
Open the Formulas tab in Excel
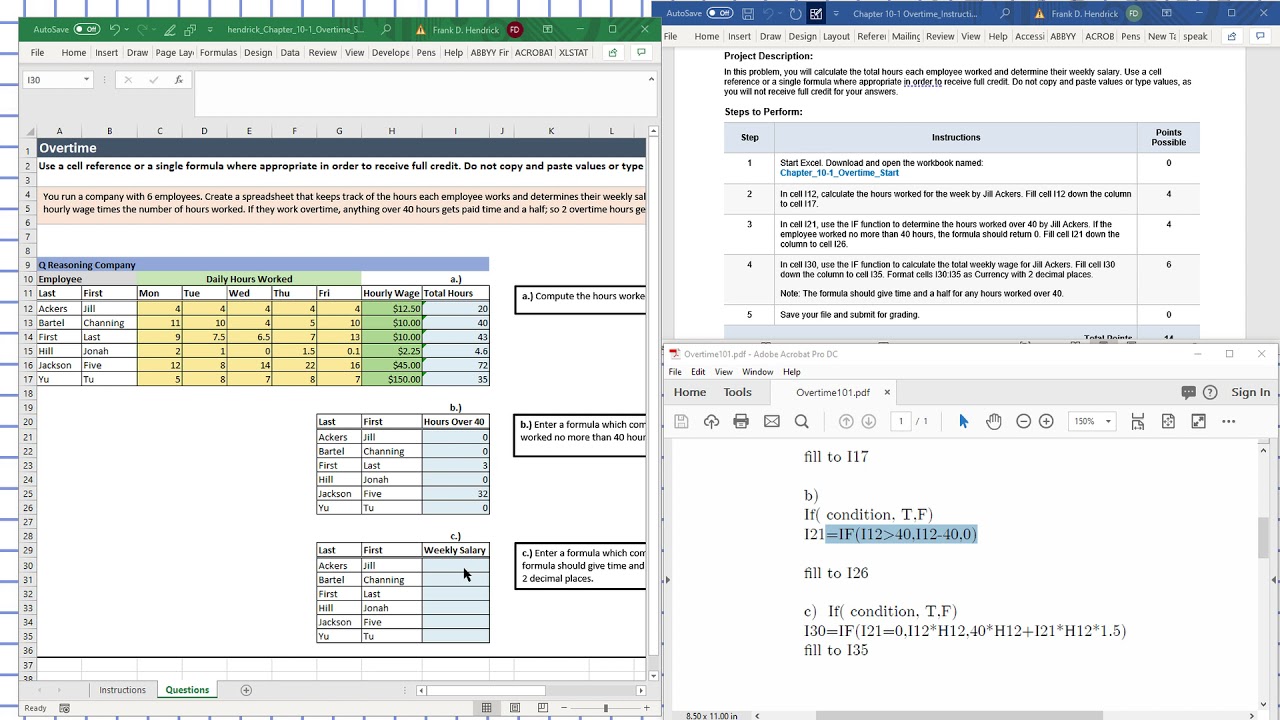tap(218, 53)
